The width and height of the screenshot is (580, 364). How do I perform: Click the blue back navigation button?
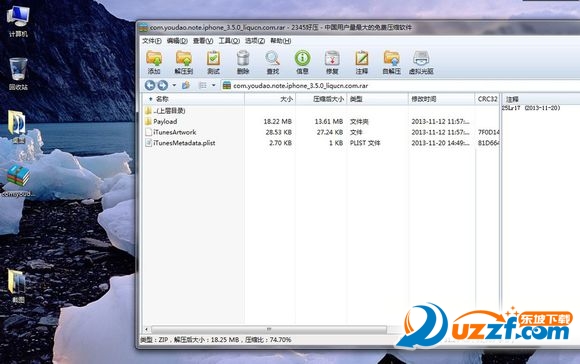coord(150,85)
